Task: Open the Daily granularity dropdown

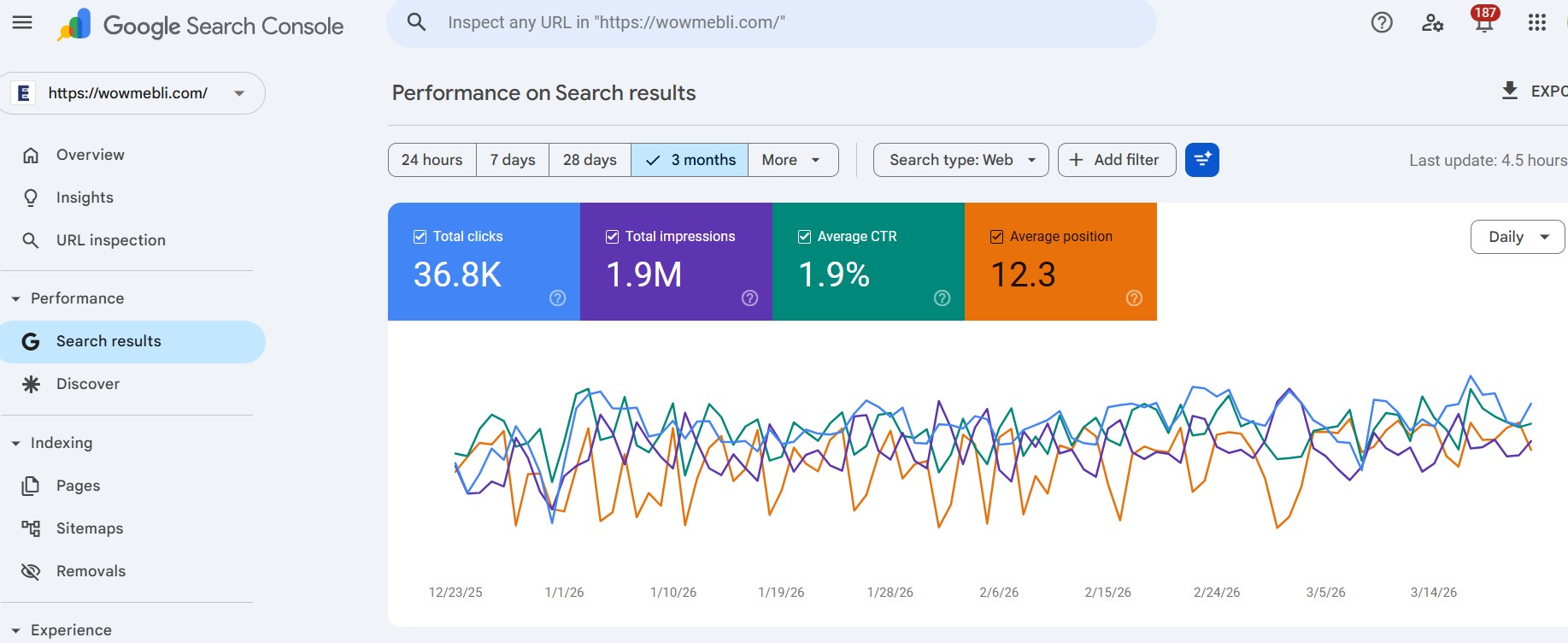Action: click(1518, 237)
